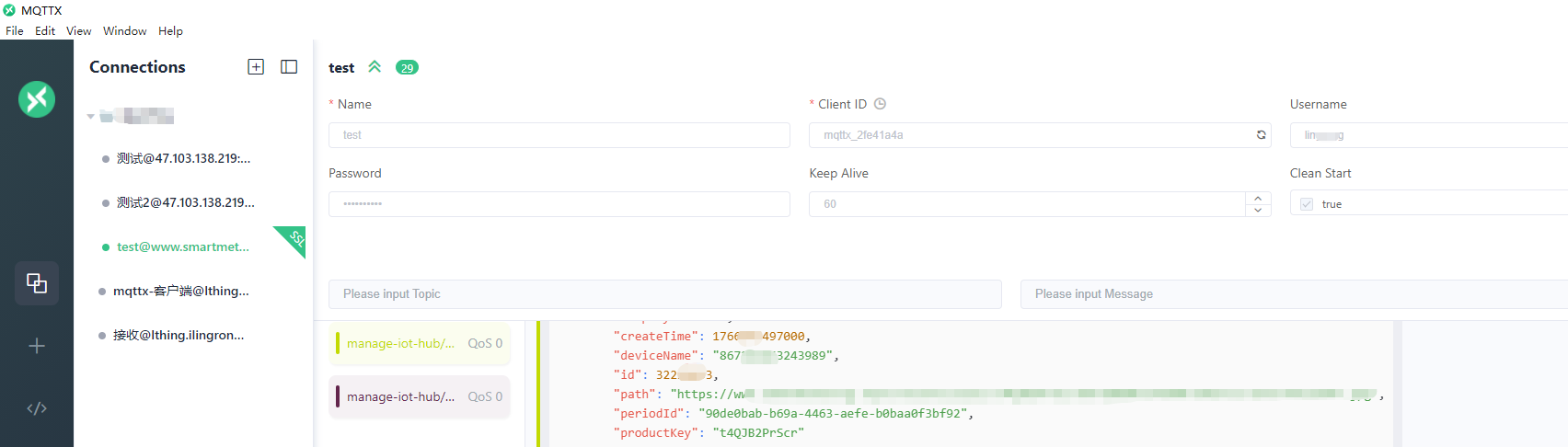The image size is (1568, 447).
Task: Select the 测试2@47.103.138.219 connection
Action: pos(185,202)
